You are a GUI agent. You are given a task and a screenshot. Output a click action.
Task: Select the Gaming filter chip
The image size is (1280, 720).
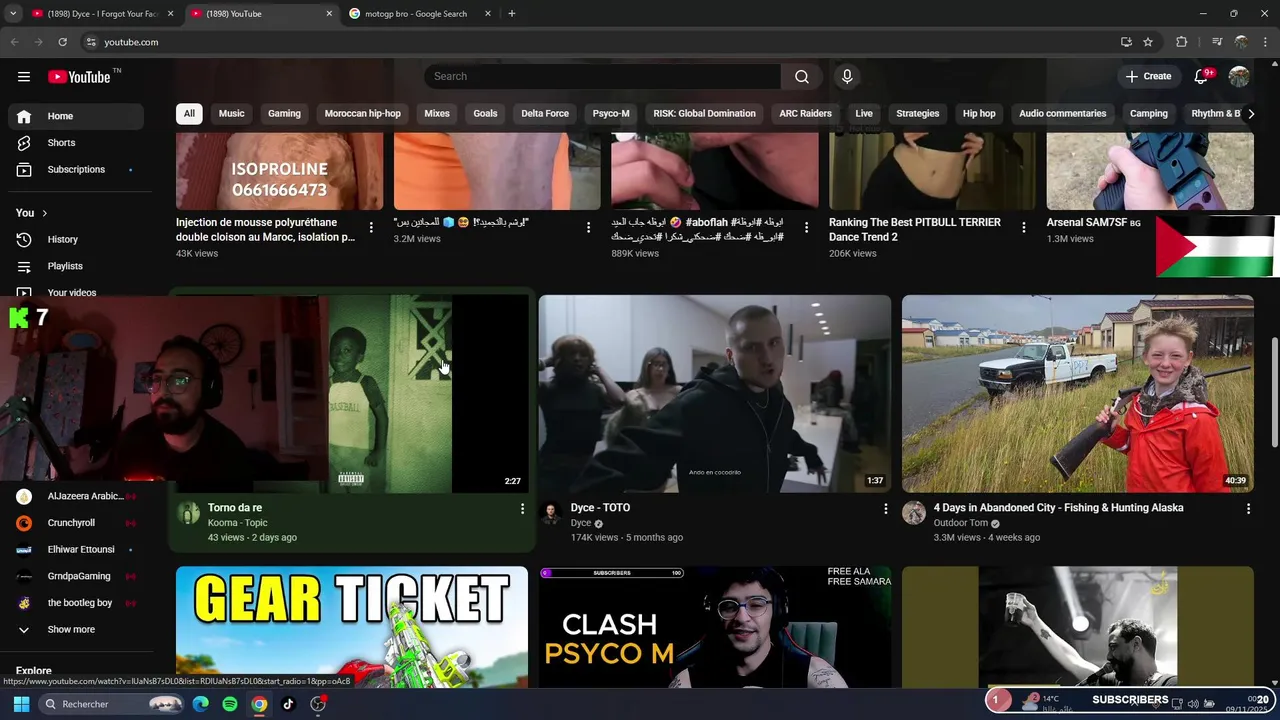tap(284, 114)
